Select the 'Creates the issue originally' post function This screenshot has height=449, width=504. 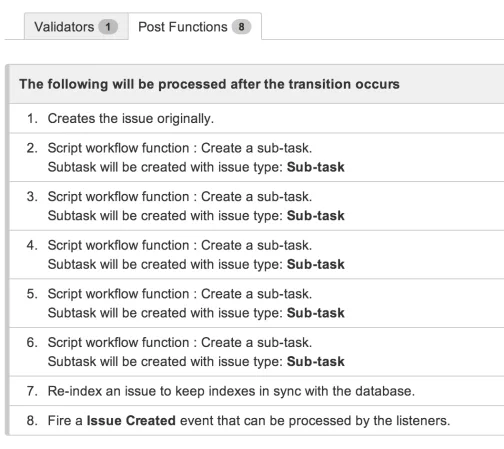(x=257, y=118)
